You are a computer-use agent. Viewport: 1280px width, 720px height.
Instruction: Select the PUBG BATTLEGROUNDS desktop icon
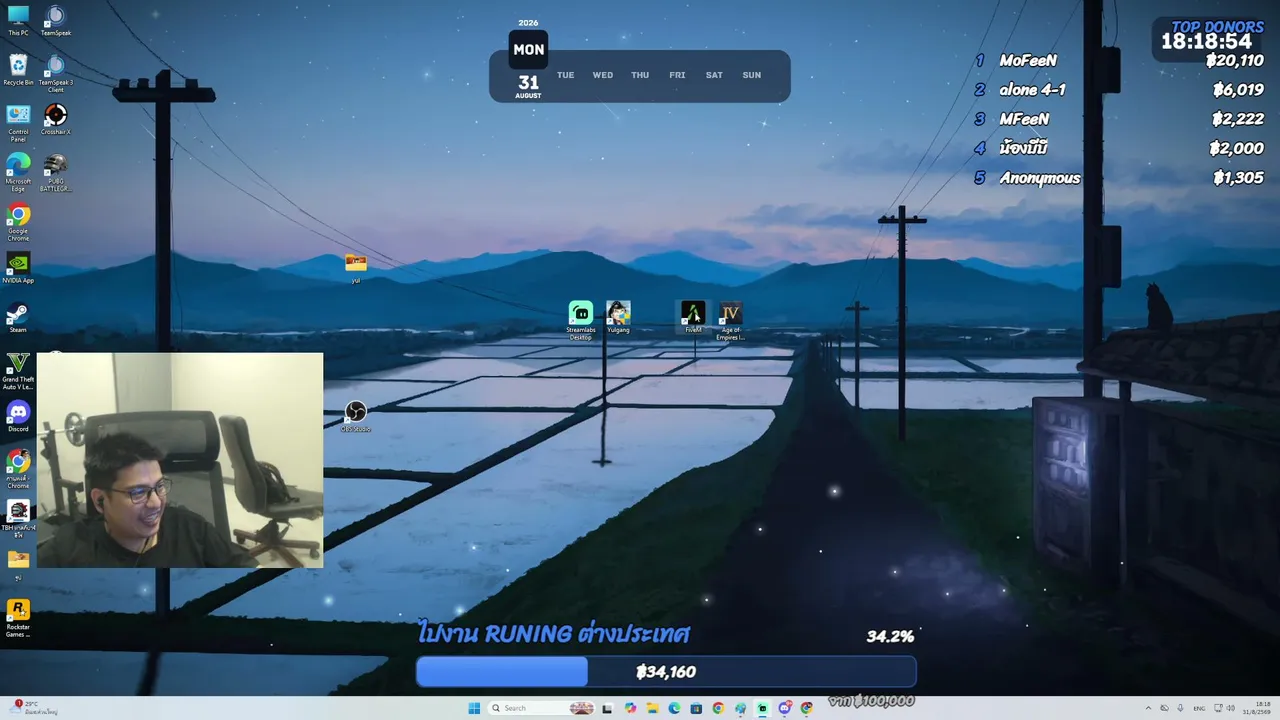click(56, 171)
